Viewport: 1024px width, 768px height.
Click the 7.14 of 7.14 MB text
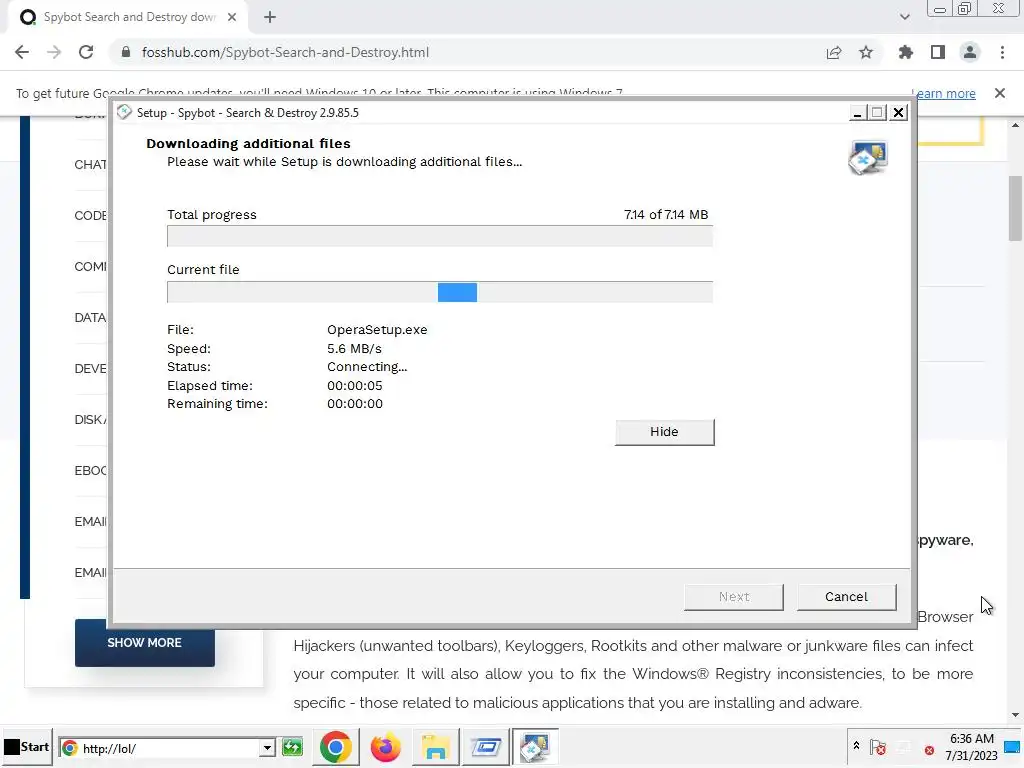(x=666, y=215)
